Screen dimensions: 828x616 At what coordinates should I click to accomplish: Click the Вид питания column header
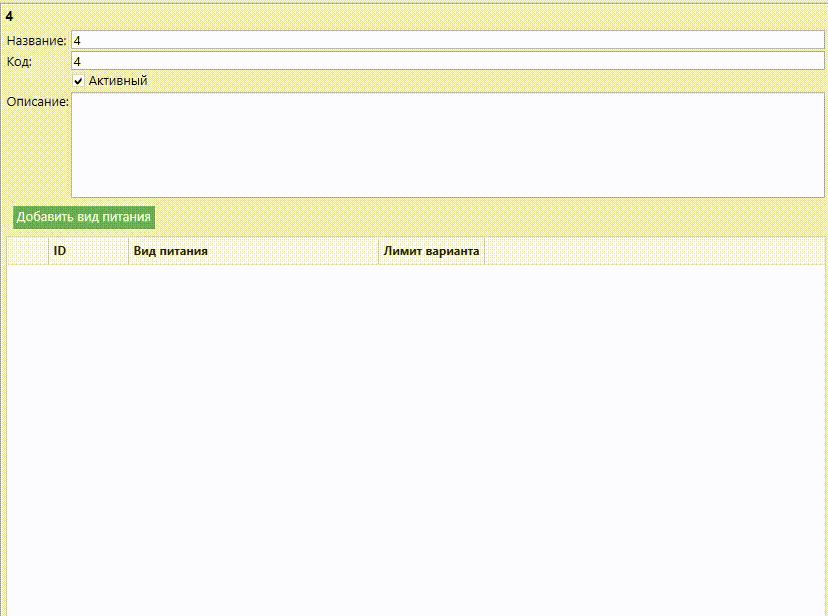[x=253, y=252]
